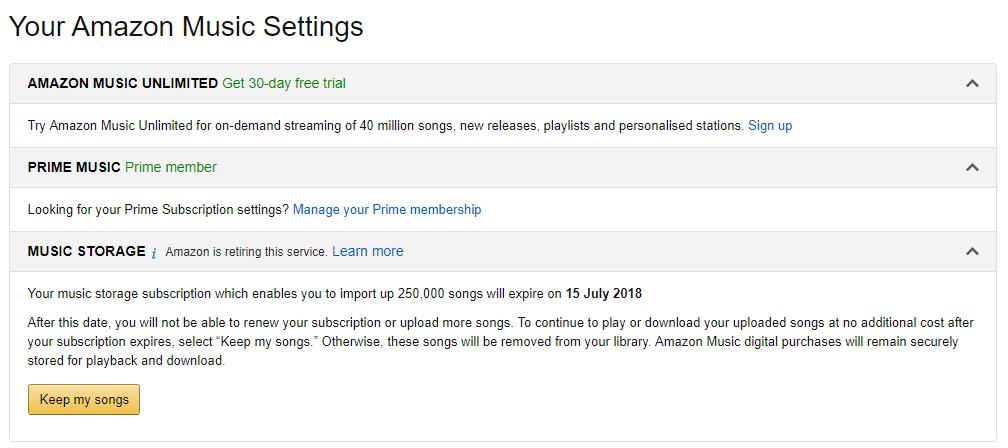Click the PRIME MUSIC header label
Screen dimensions: 1008x448
coord(74,167)
